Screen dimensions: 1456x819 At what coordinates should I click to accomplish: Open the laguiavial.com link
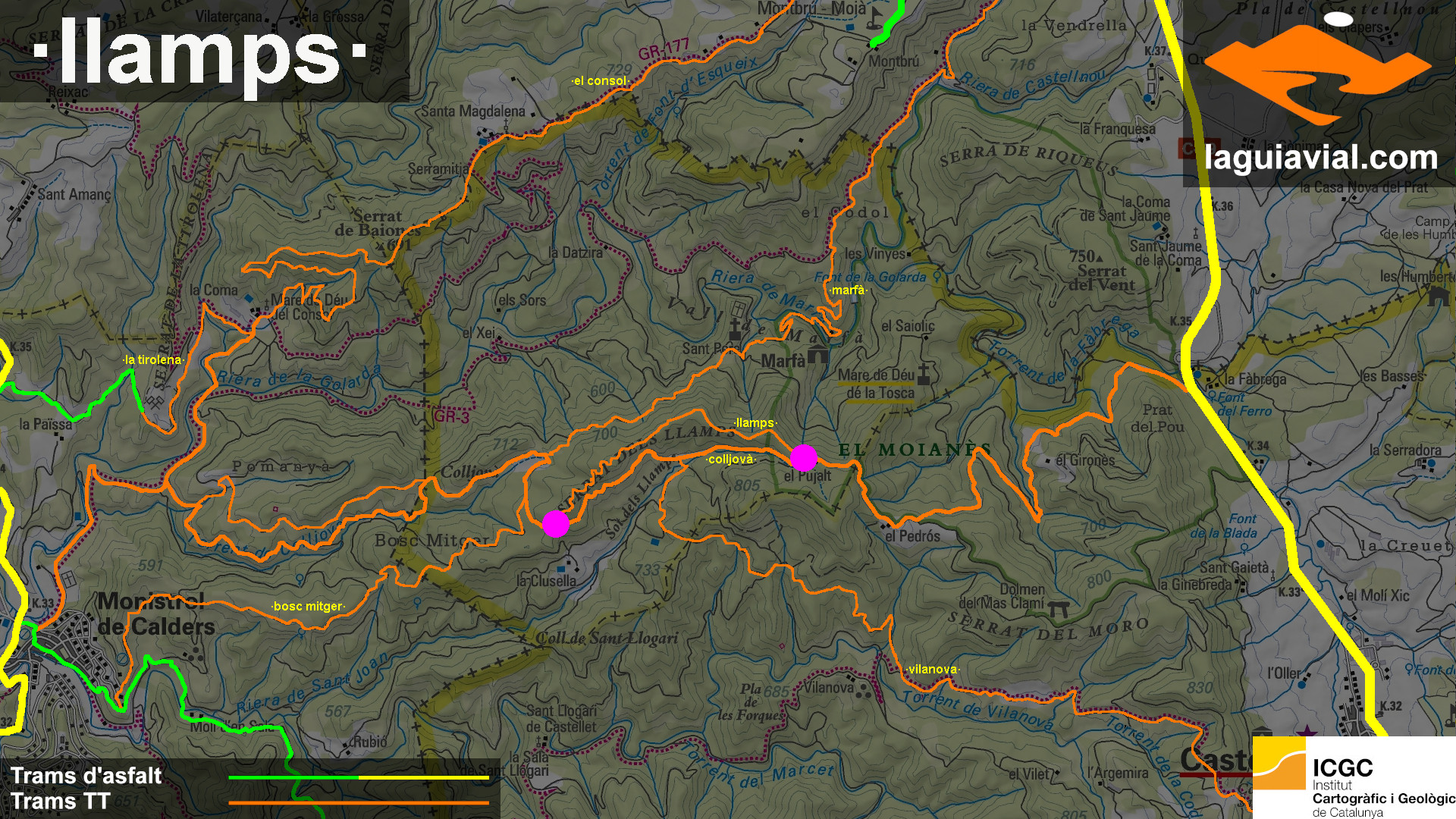pyautogui.click(x=1320, y=158)
